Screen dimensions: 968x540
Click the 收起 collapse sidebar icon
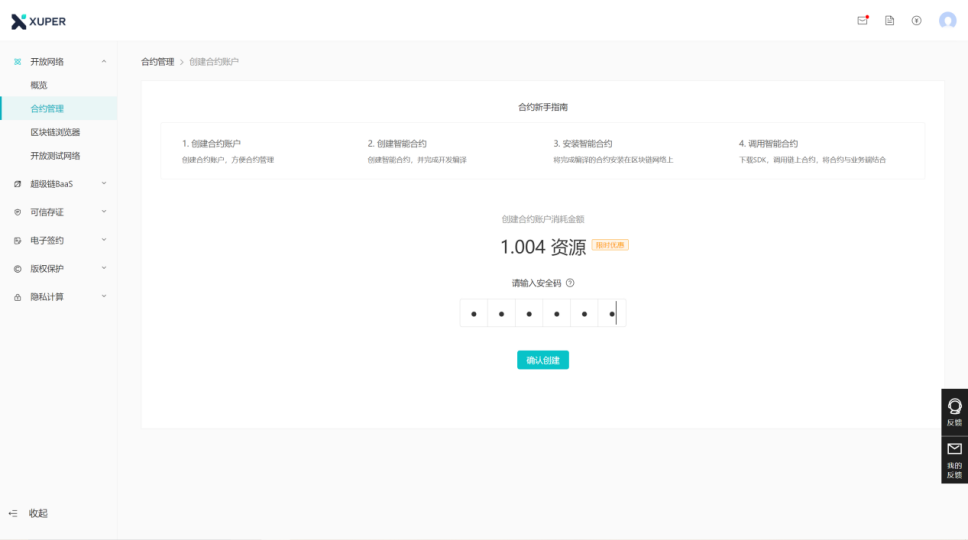pyautogui.click(x=14, y=513)
